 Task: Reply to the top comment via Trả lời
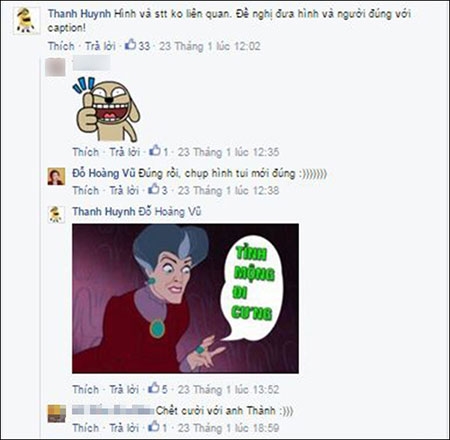click(x=100, y=46)
